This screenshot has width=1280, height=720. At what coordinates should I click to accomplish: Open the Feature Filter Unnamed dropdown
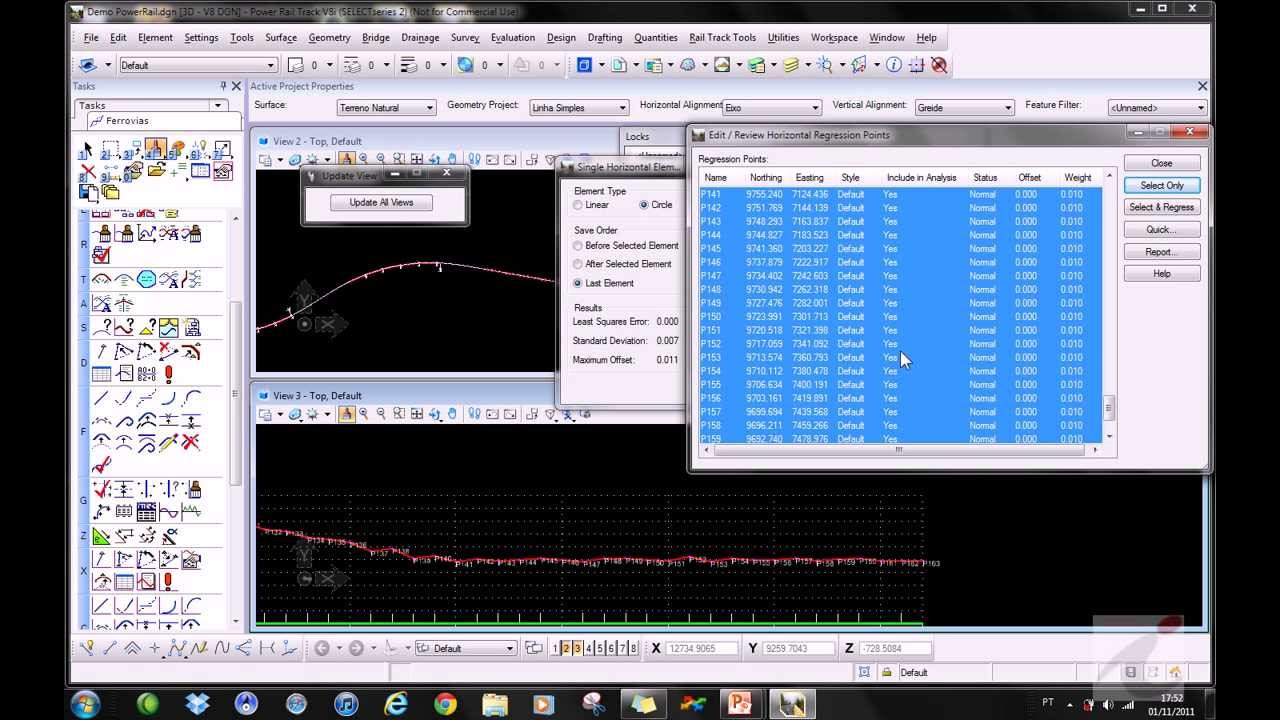coord(1157,107)
